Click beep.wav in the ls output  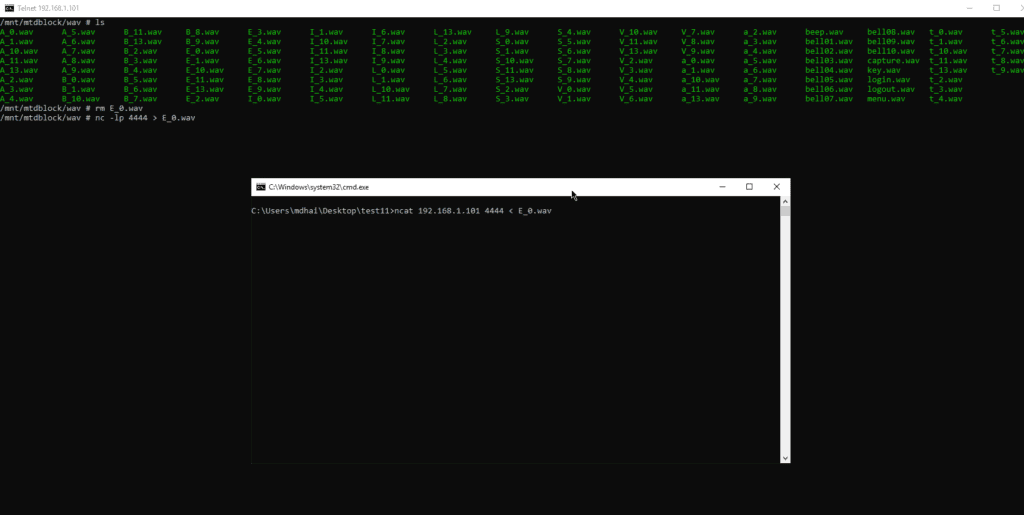pos(824,32)
